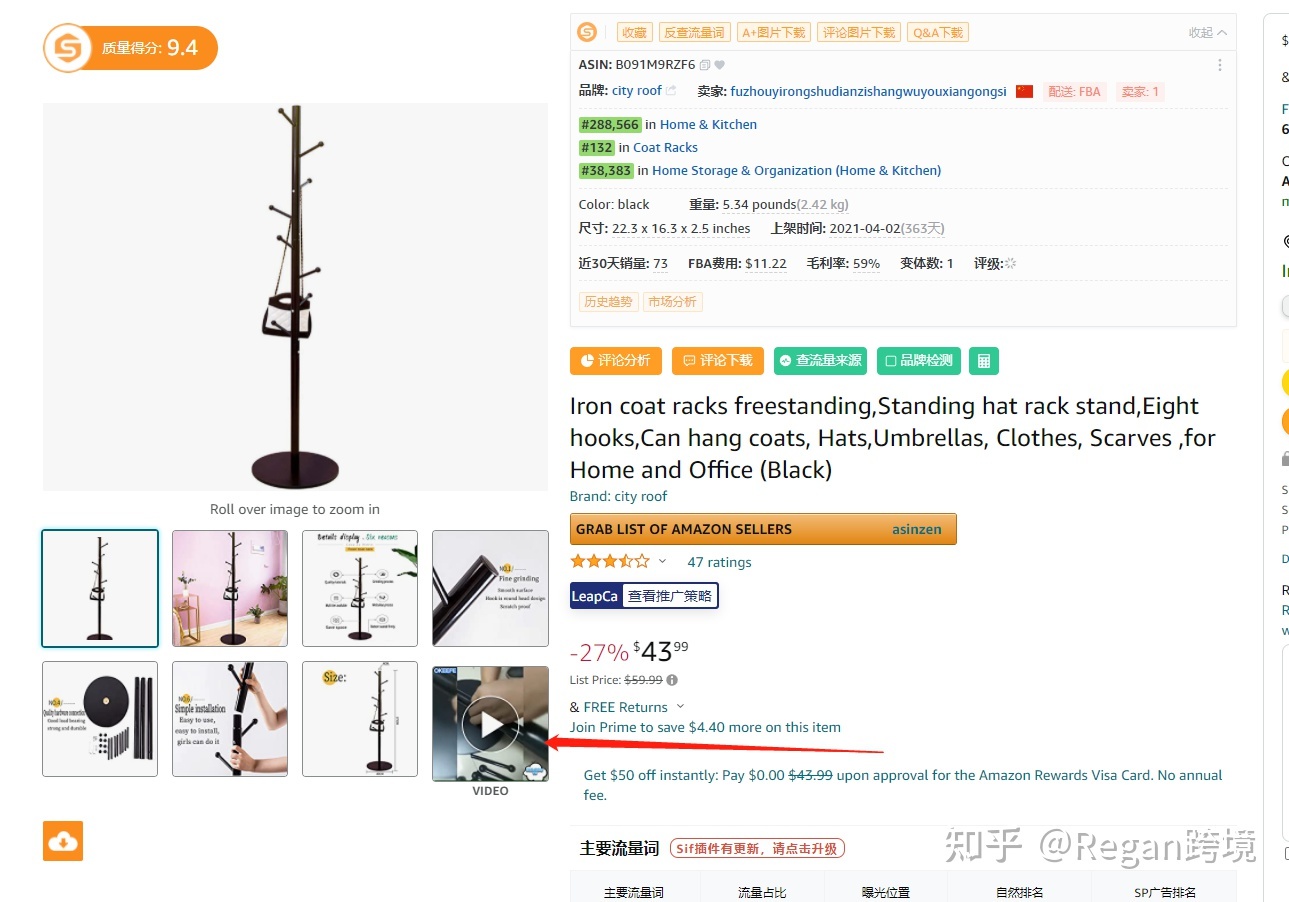Open the 市场分析 tab
The width and height of the screenshot is (1289, 902).
(673, 302)
